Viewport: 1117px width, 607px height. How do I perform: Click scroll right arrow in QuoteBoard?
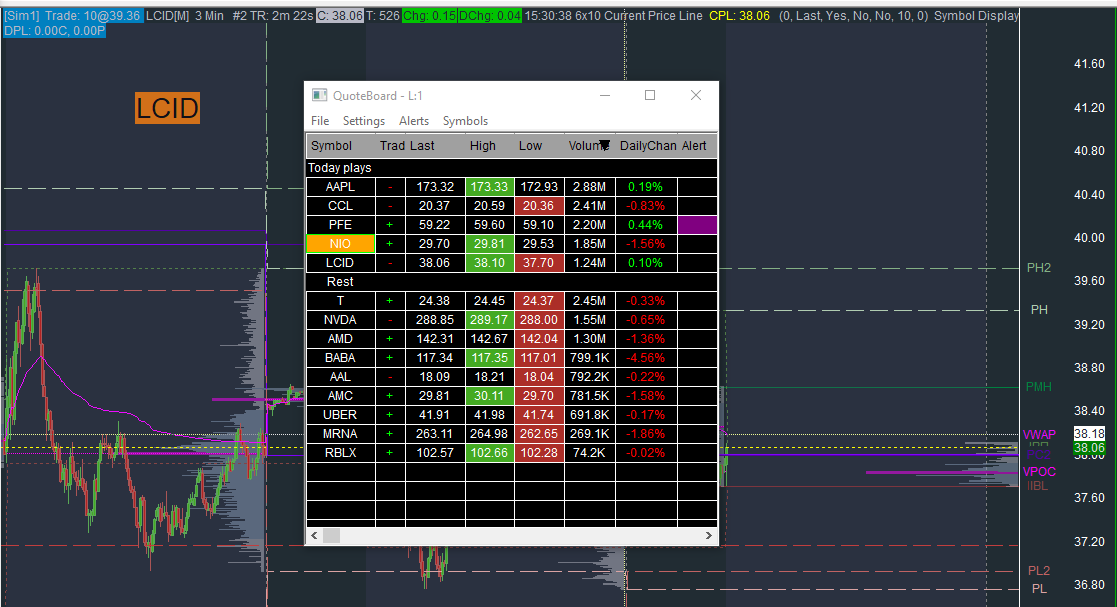[708, 535]
